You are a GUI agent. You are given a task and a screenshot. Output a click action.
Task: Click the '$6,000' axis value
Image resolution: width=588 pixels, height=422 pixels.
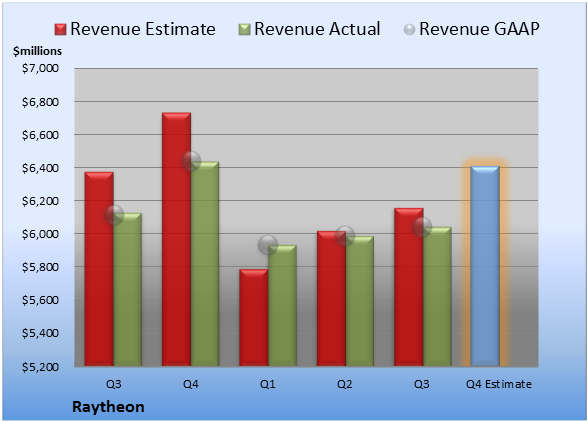40,234
